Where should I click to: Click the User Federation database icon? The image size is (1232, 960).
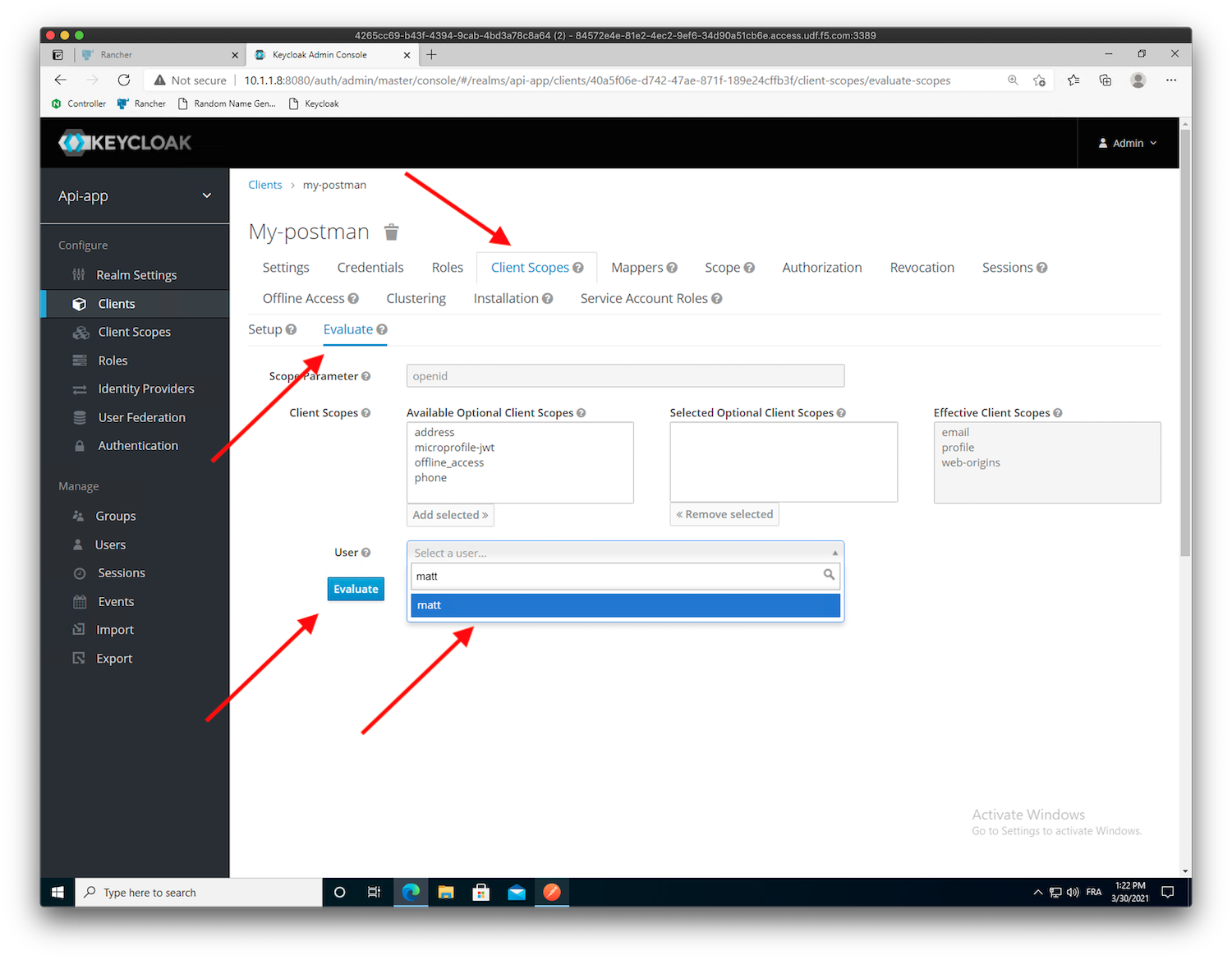(80, 417)
